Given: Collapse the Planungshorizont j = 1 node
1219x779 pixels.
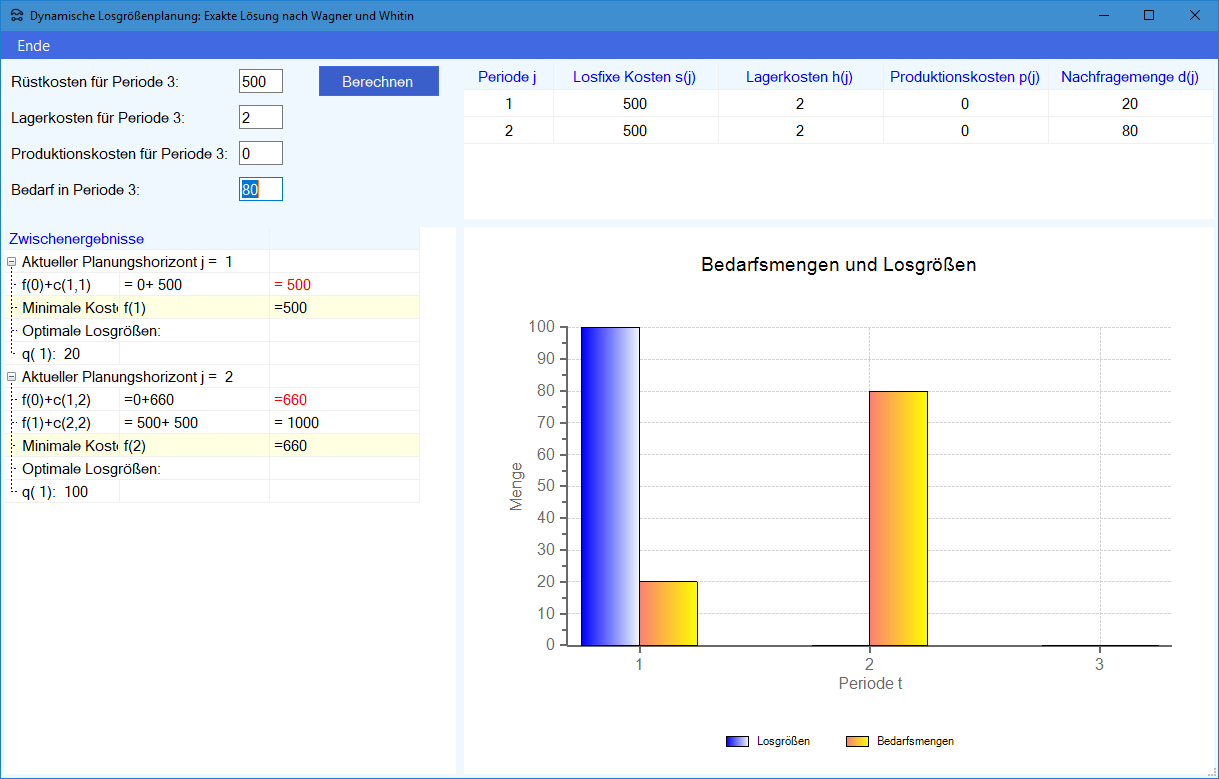Looking at the screenshot, I should coord(11,262).
